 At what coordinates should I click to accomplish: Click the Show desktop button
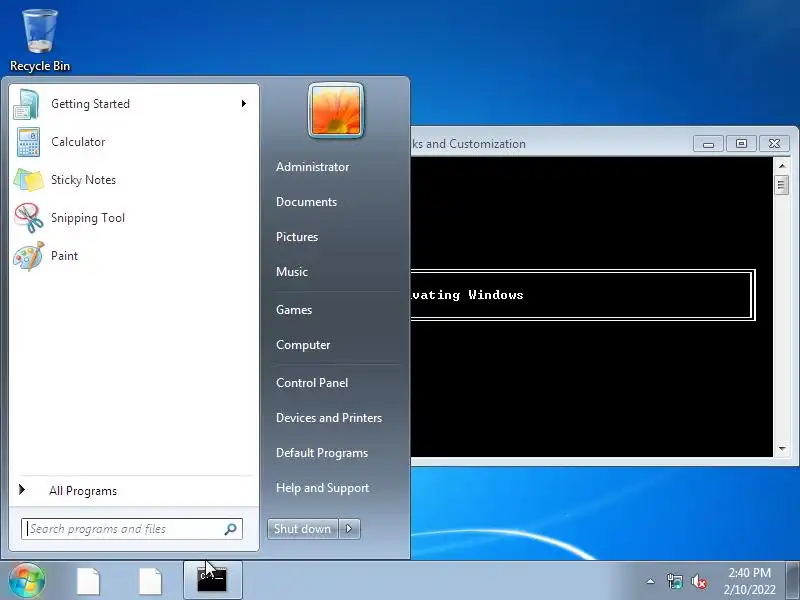pos(793,581)
